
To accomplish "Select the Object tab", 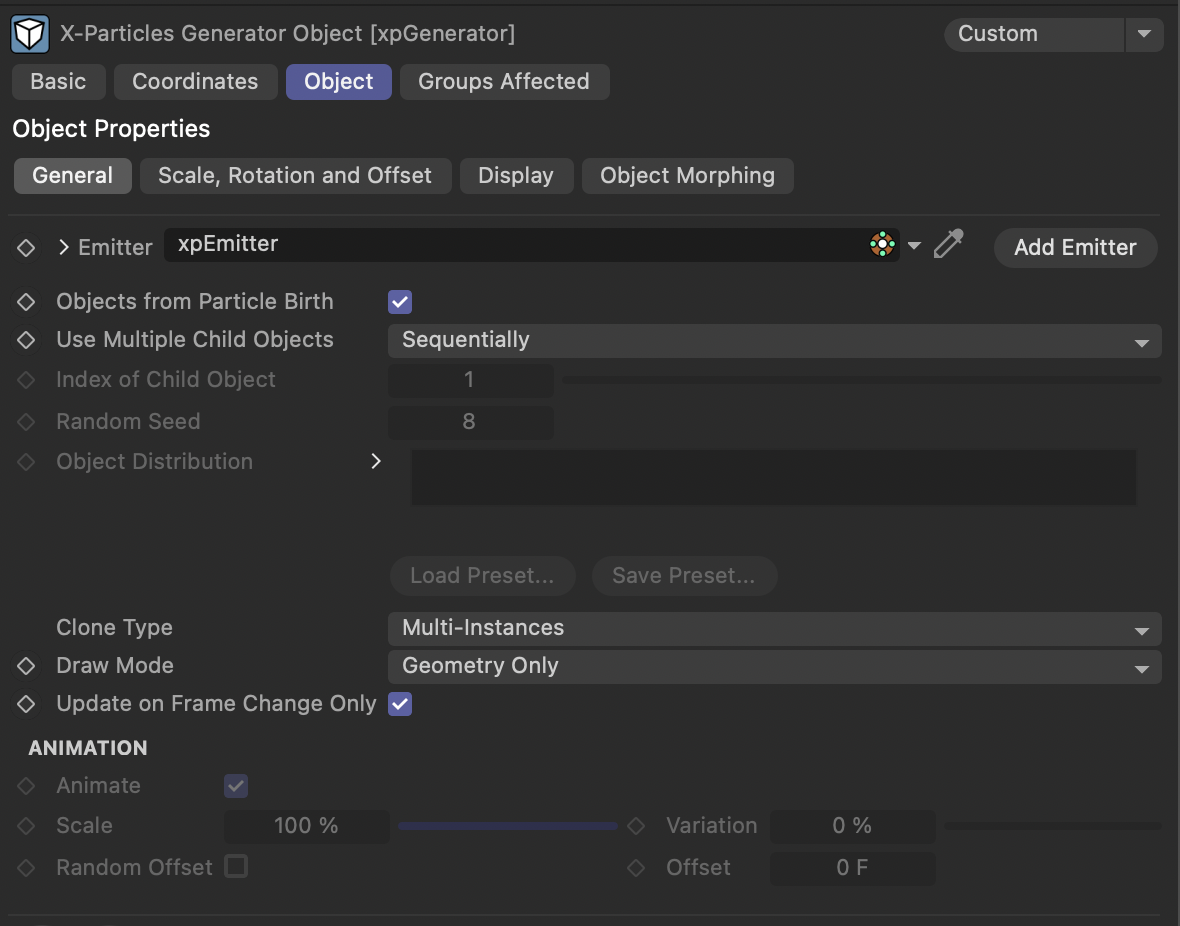I will tap(339, 81).
